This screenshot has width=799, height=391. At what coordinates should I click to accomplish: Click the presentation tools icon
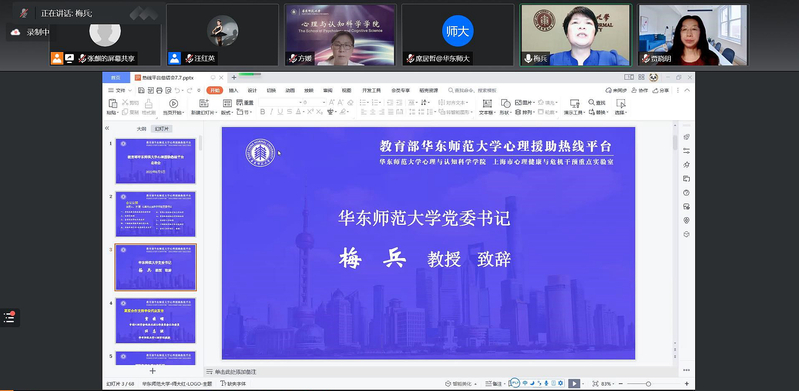pyautogui.click(x=574, y=103)
